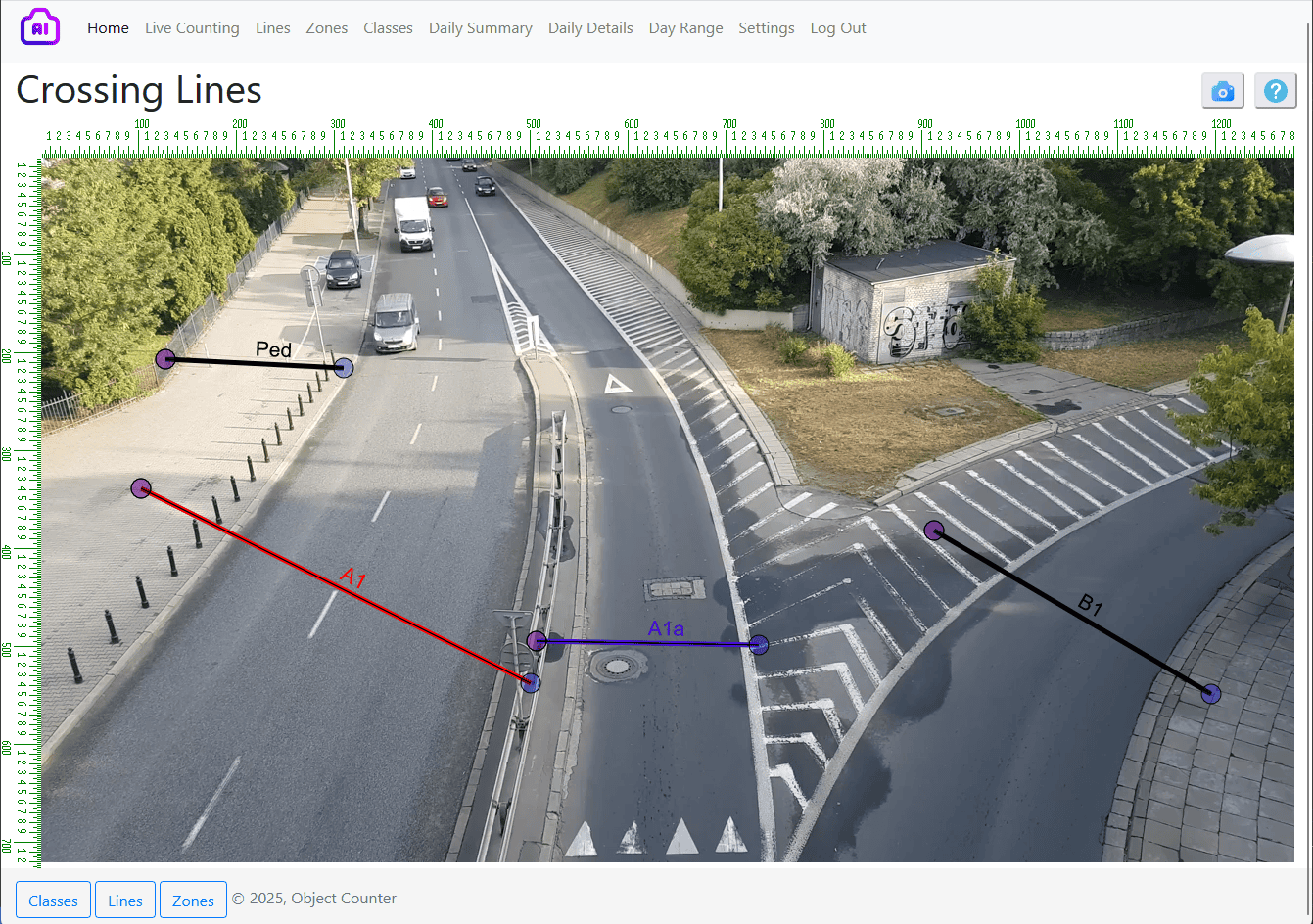This screenshot has width=1313, height=924.
Task: Select the blue end handle of line Ped
Action: click(x=344, y=368)
